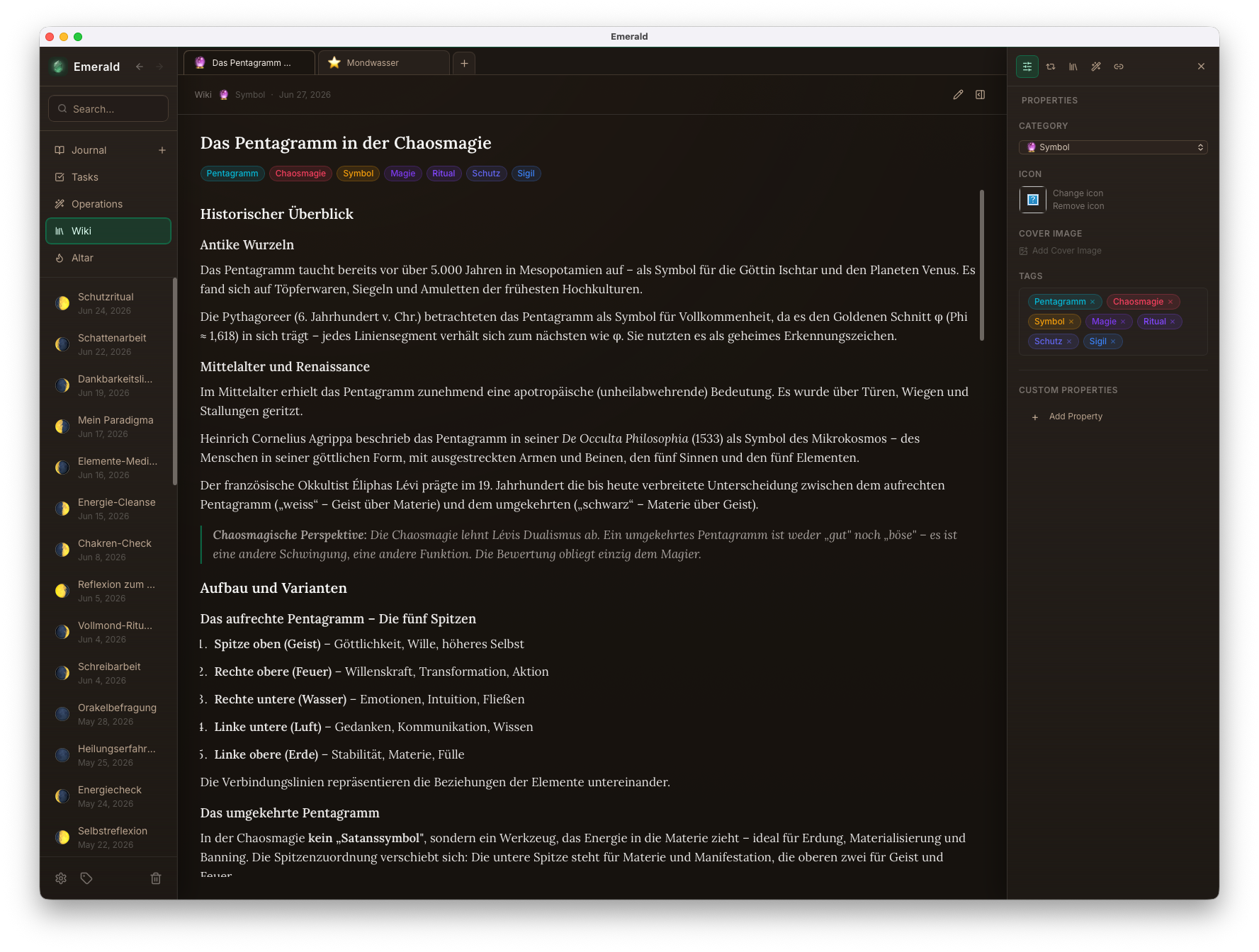Switch to the Mondwasser tab
This screenshot has width=1259, height=952.
(384, 63)
